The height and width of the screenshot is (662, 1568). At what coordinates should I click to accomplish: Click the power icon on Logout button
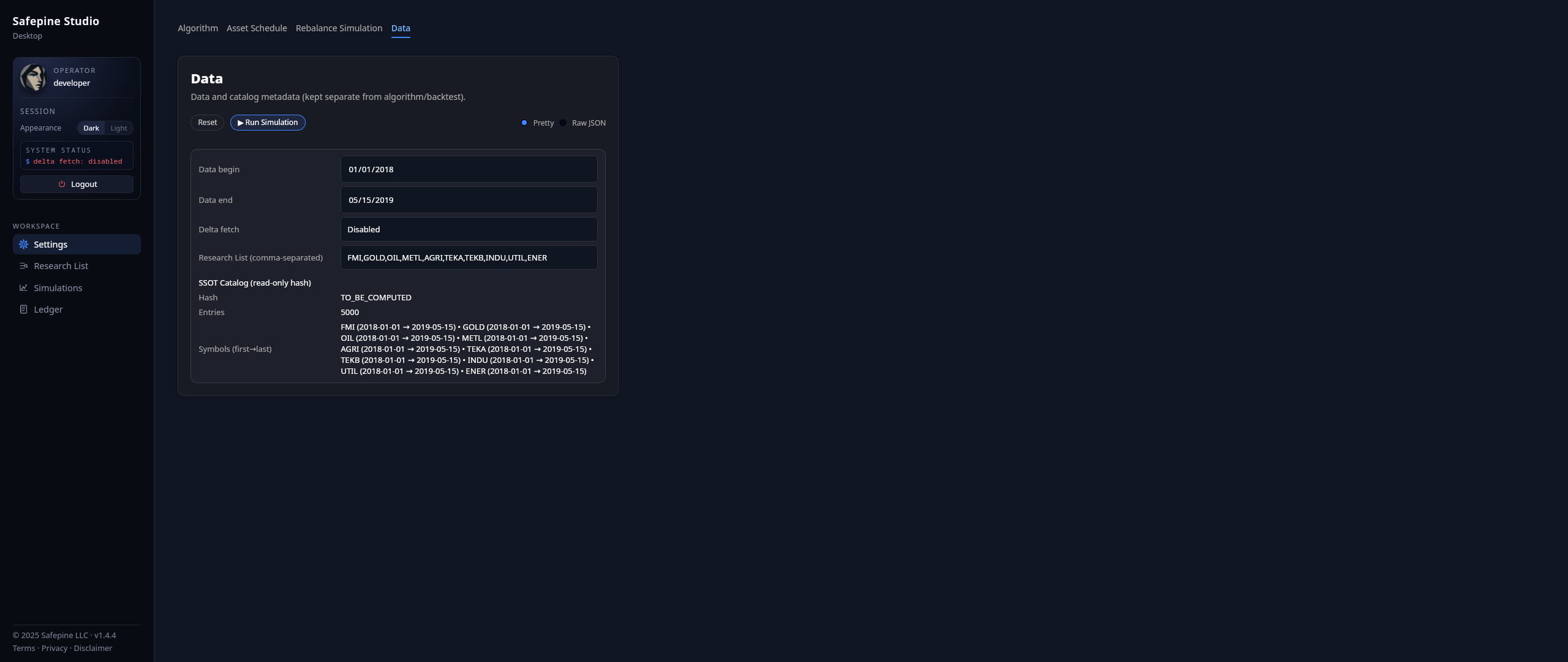[x=62, y=184]
